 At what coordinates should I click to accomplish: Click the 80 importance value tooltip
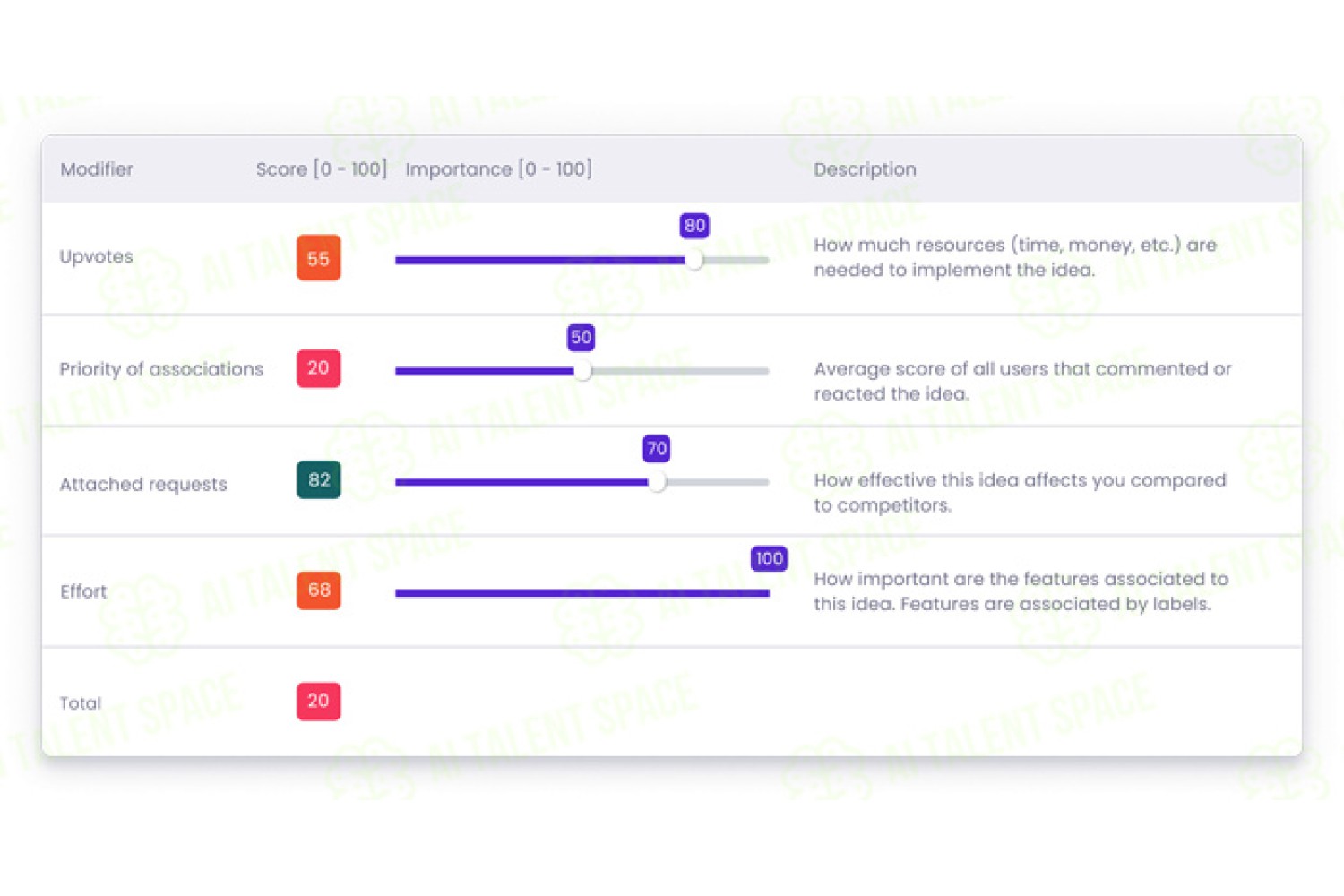[694, 226]
